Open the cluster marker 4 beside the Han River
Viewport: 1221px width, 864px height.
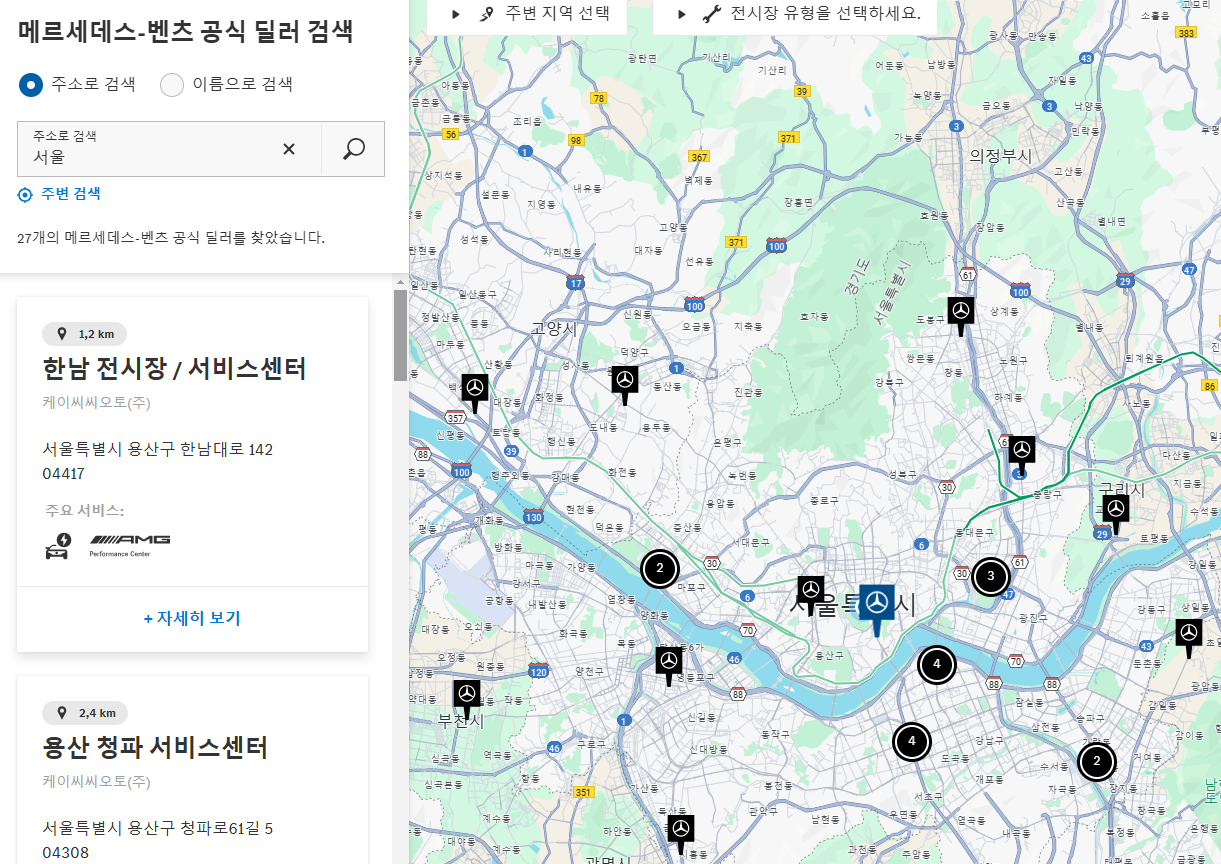[937, 664]
